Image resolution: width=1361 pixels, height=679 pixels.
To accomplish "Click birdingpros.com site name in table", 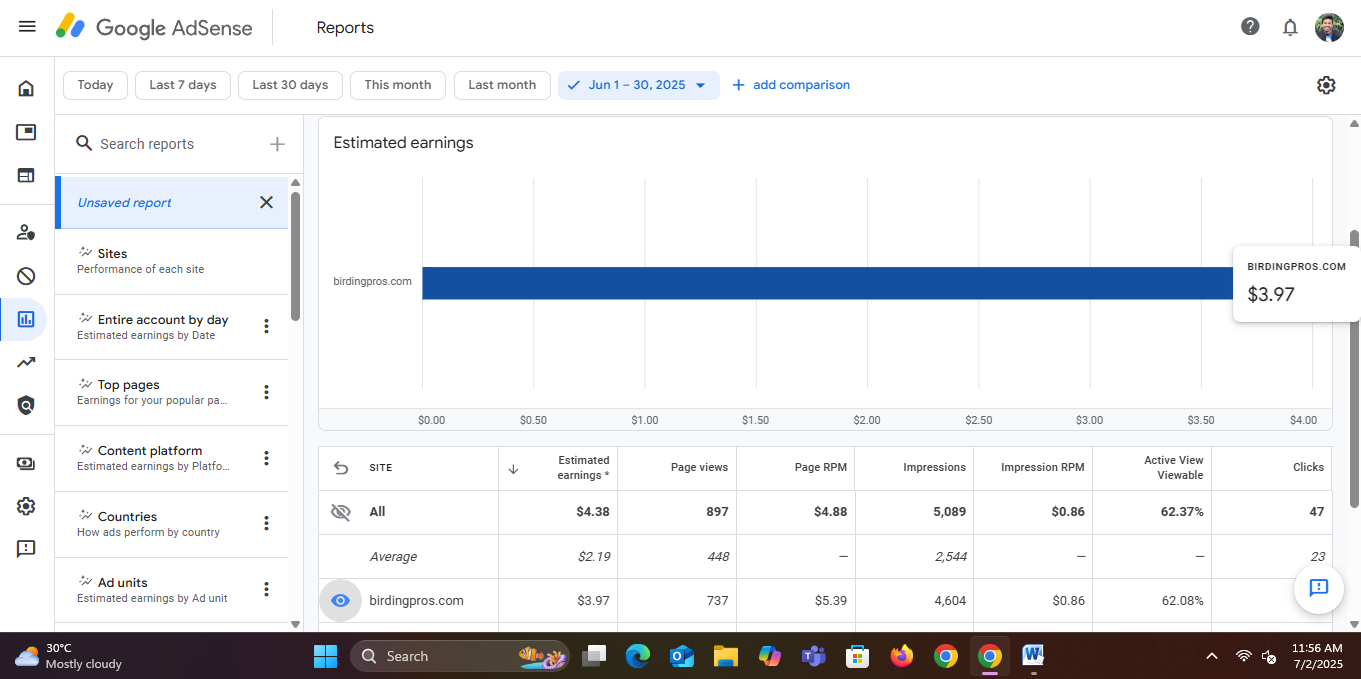I will [x=416, y=601].
